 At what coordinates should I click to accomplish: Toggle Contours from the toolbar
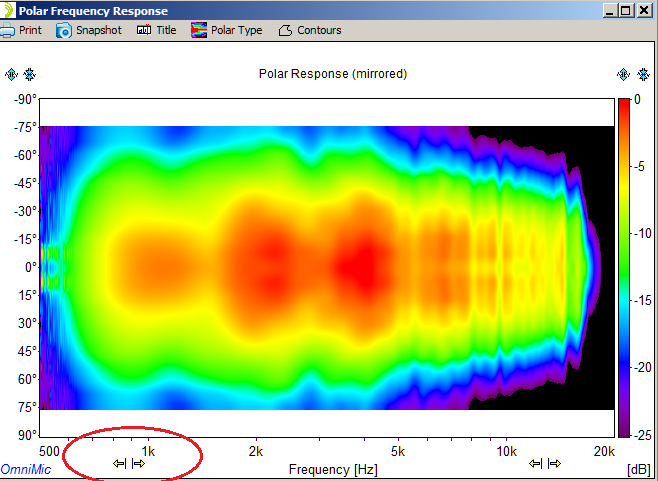click(x=310, y=30)
